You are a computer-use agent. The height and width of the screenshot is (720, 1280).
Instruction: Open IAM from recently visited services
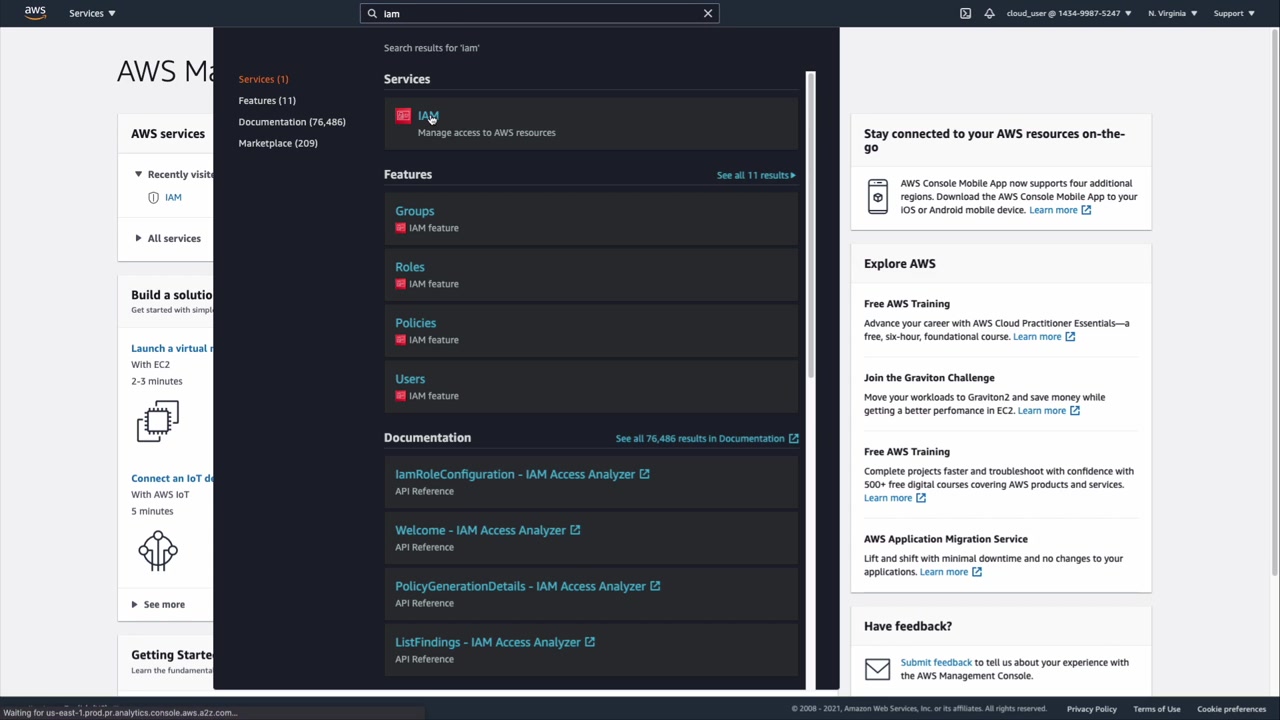[x=173, y=197]
